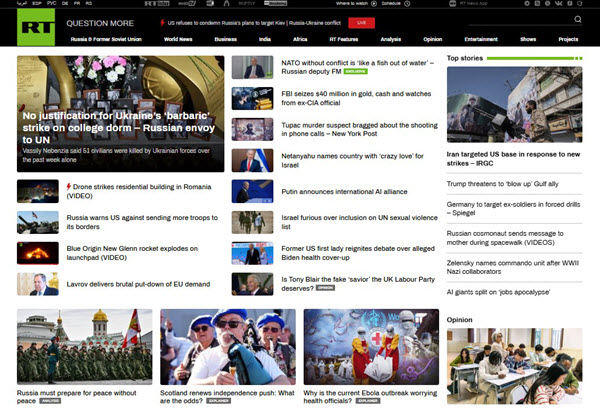Open Russia warns US against sending troops

click(x=142, y=222)
